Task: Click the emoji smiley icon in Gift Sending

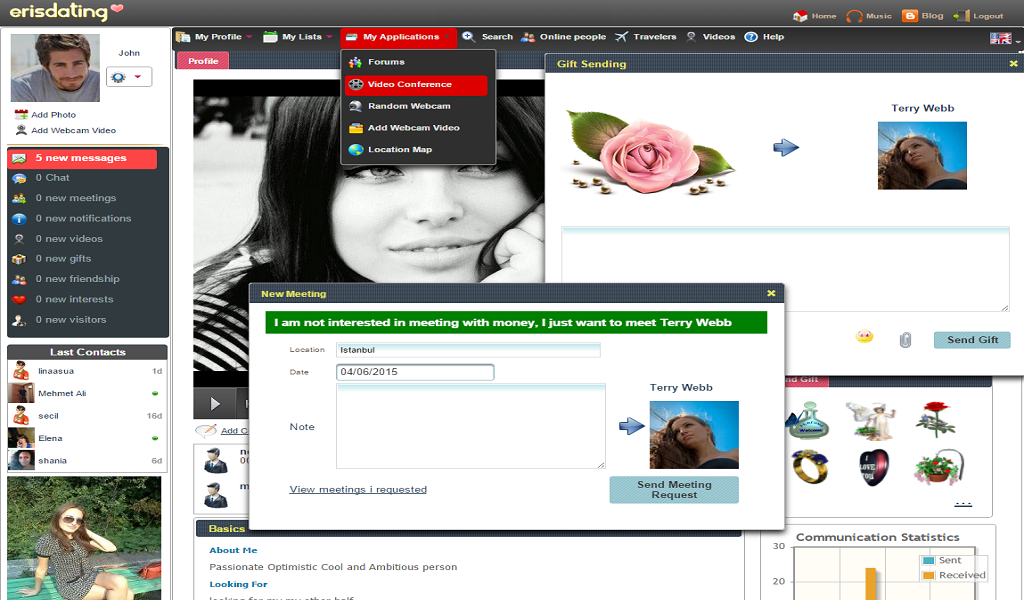Action: click(864, 337)
